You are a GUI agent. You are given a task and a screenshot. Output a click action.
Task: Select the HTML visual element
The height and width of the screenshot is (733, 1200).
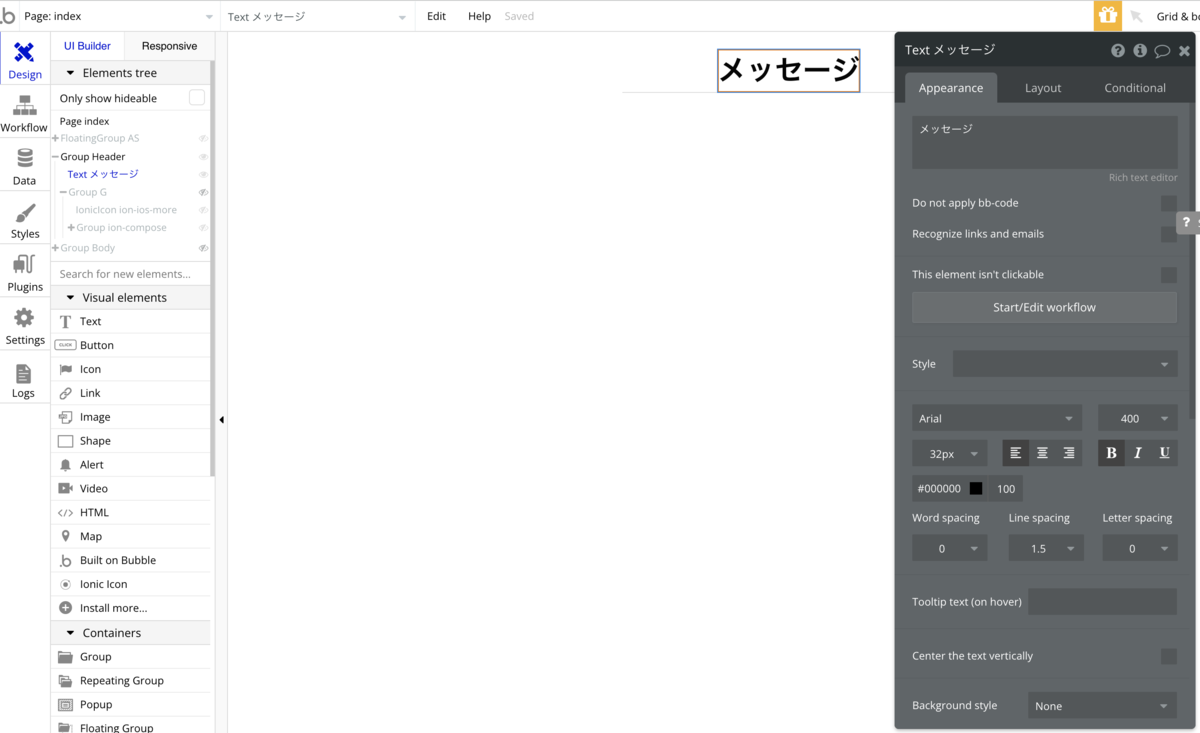pyautogui.click(x=131, y=513)
